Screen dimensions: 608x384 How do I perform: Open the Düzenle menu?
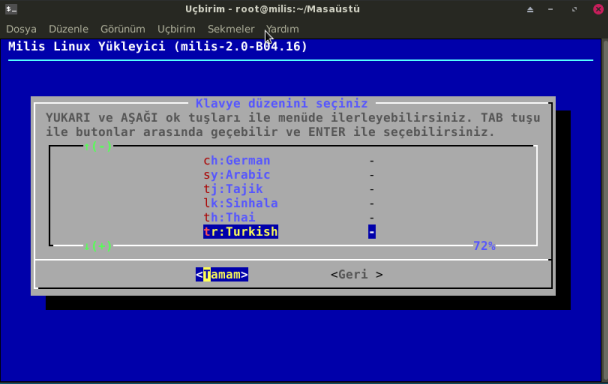point(69,29)
